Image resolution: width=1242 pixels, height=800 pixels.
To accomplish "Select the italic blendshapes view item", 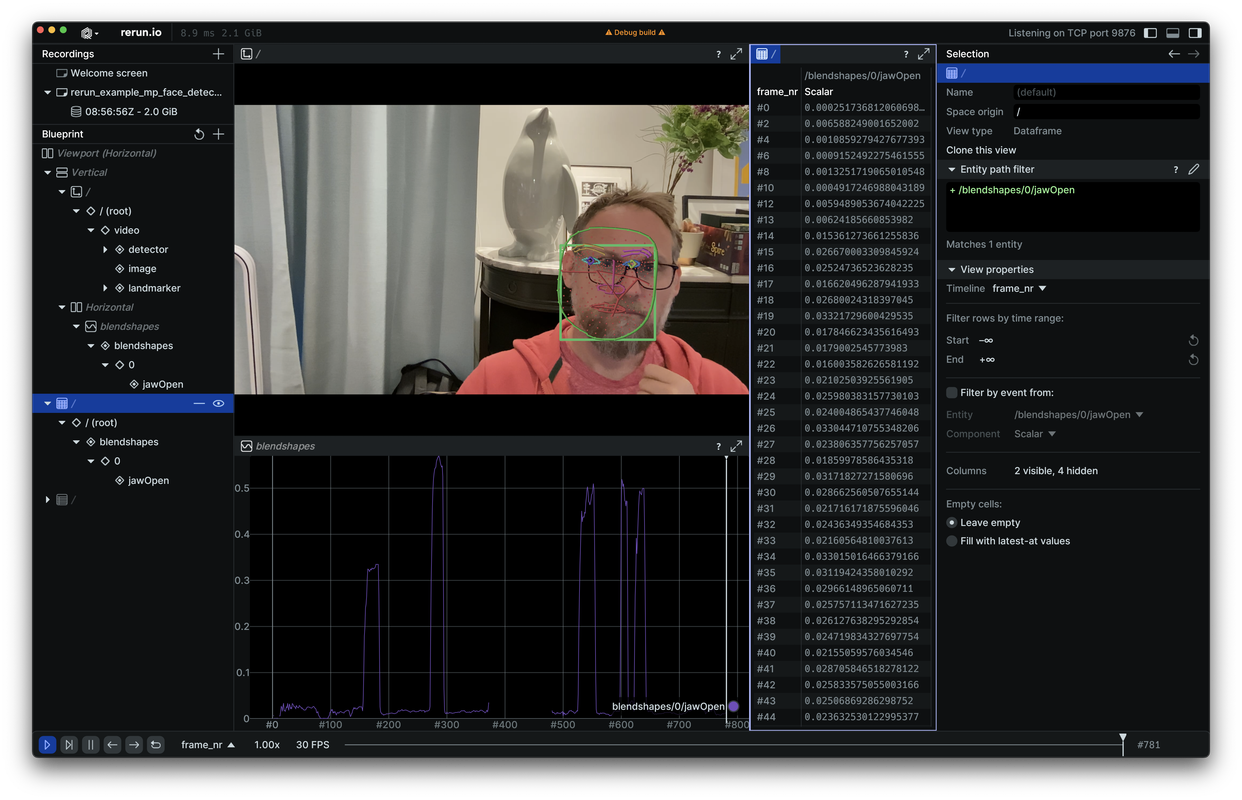I will [129, 326].
